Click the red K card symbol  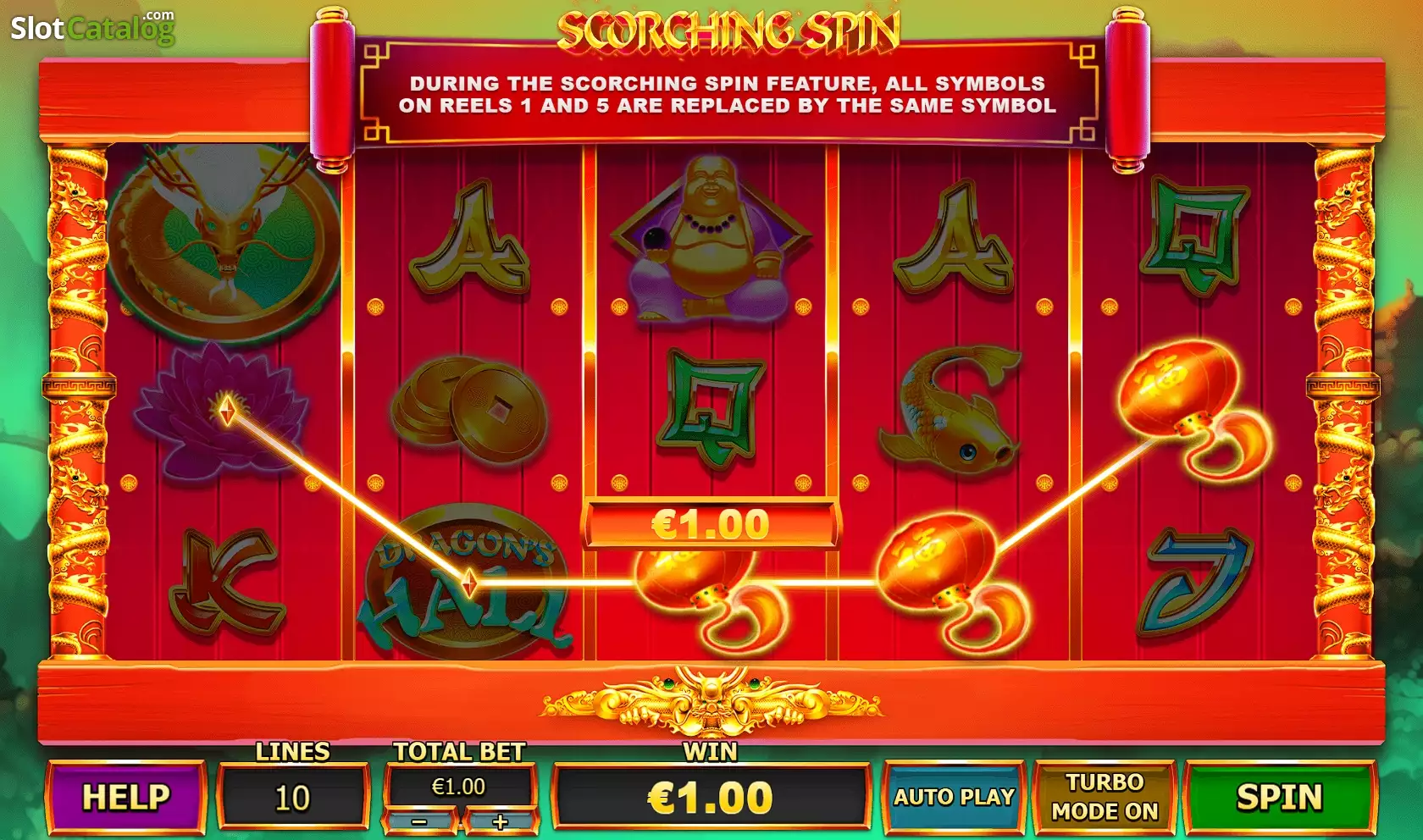[225, 583]
